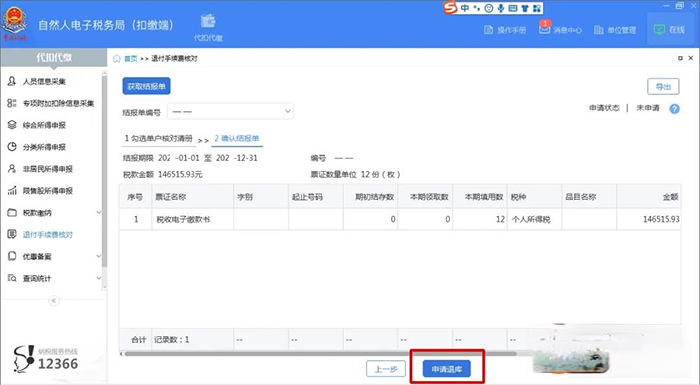Click the tax bureau emblem logo
Screen dimensions: 700x385
click(15, 23)
